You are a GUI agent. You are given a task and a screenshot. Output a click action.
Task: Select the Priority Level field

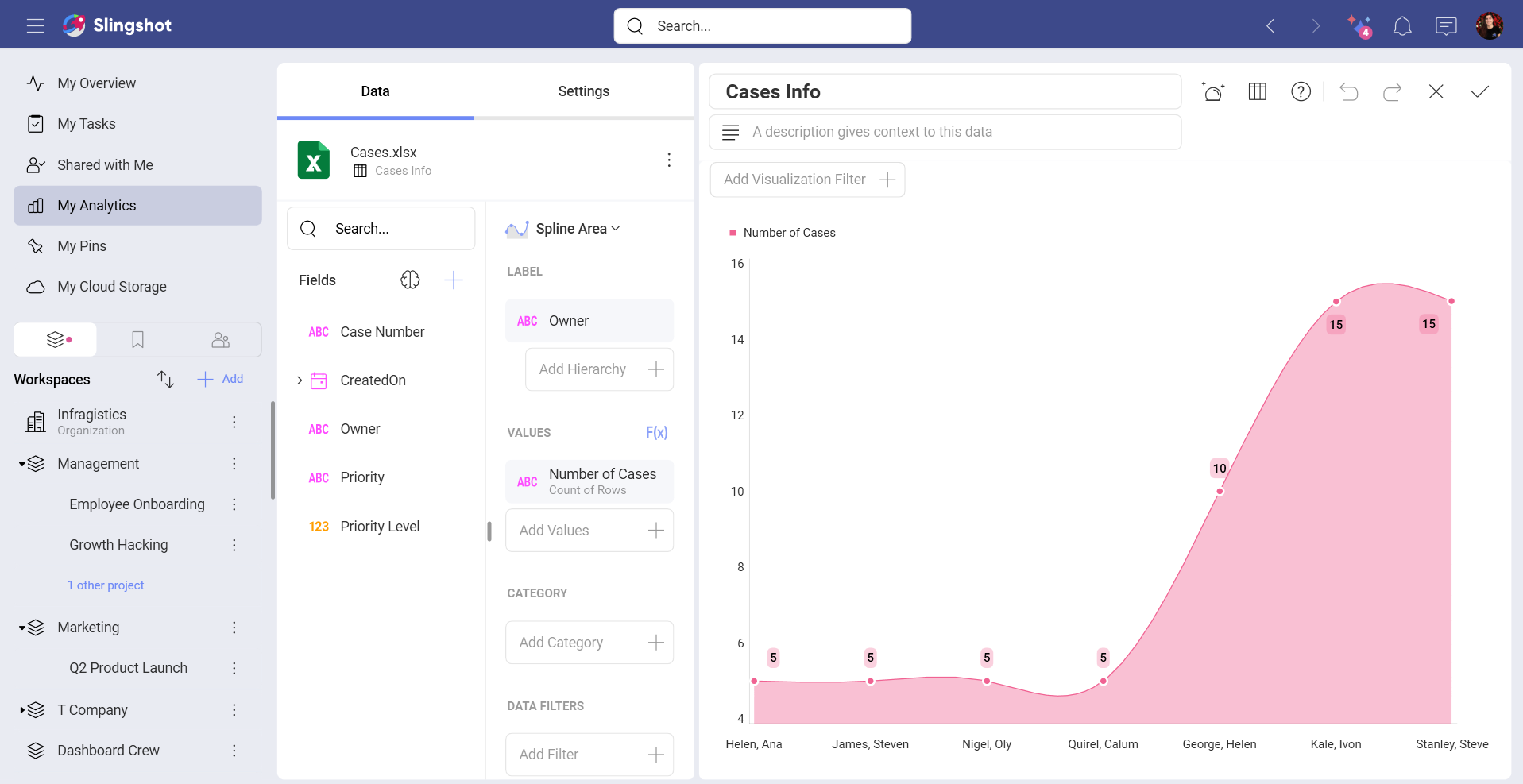(x=381, y=527)
